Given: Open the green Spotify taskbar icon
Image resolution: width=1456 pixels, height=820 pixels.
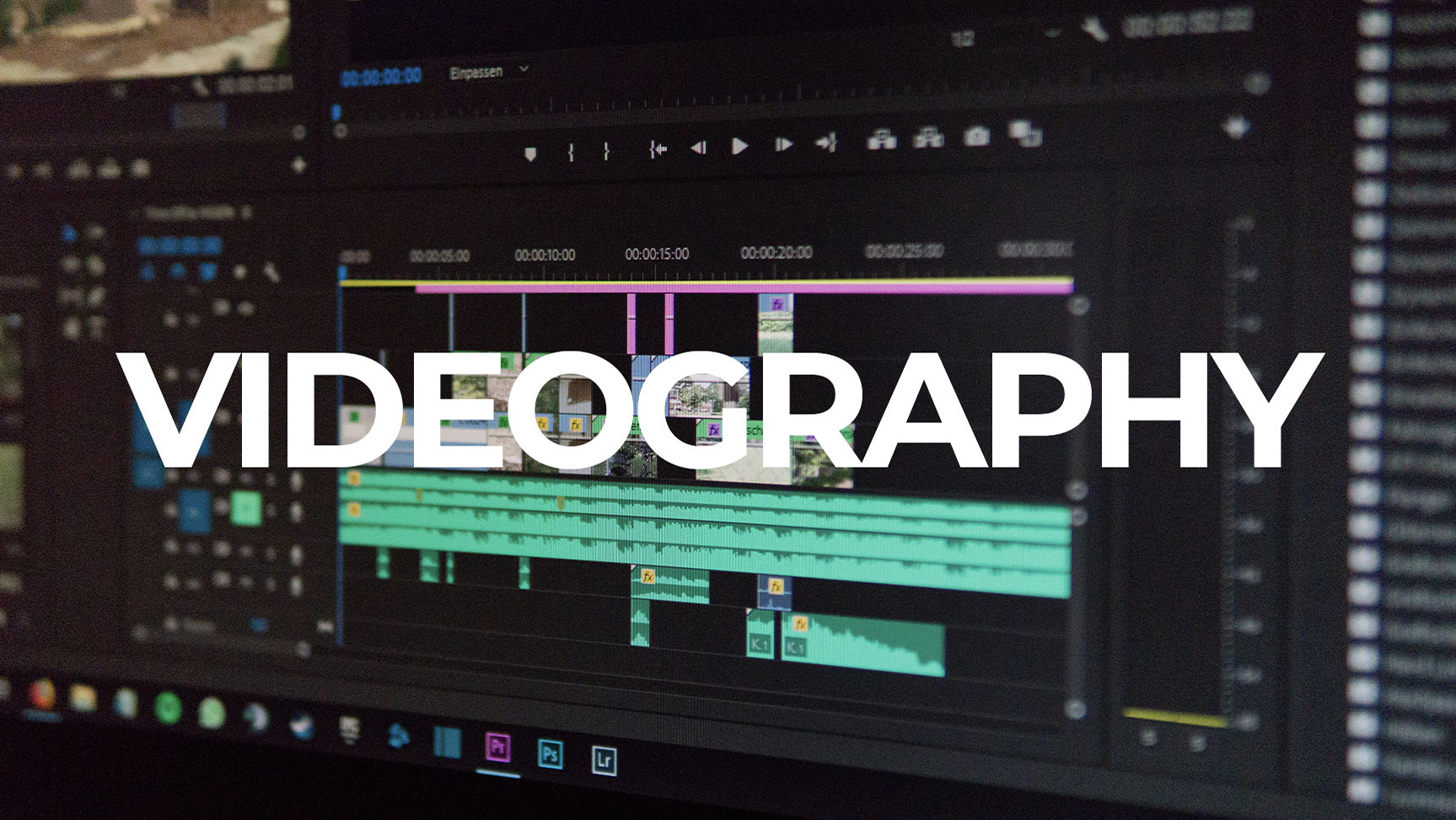Looking at the screenshot, I should click(x=168, y=706).
